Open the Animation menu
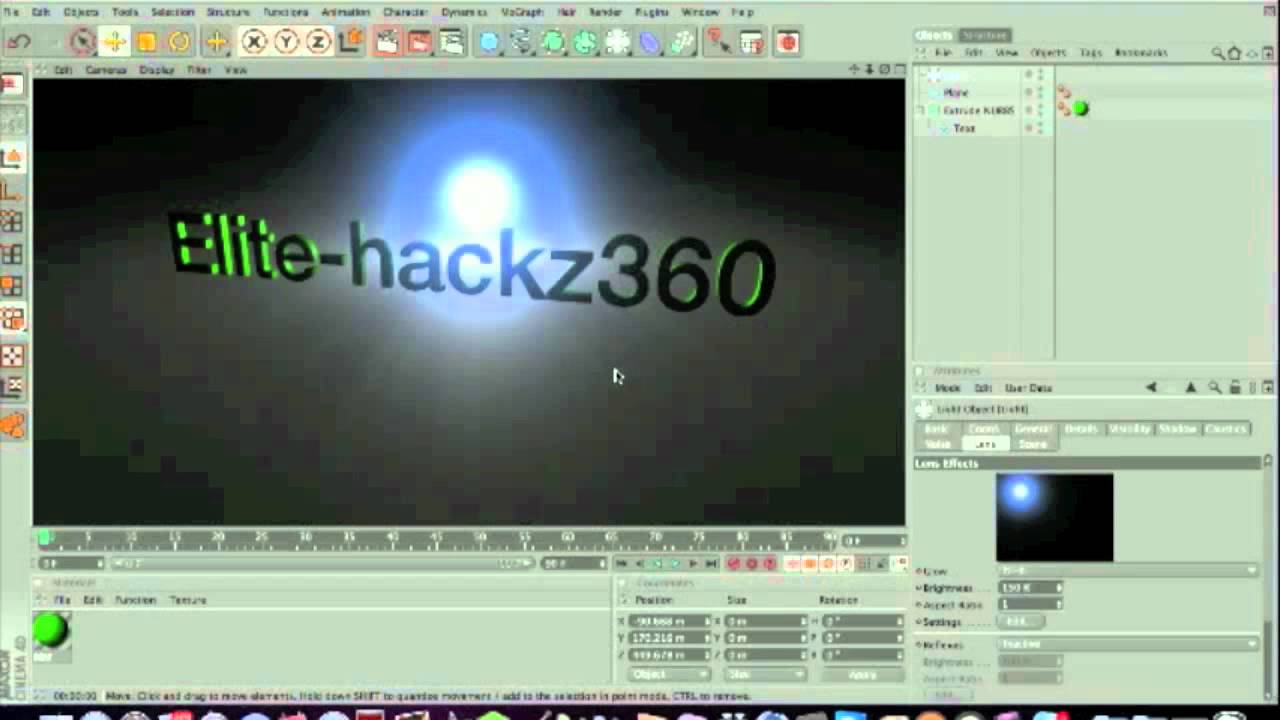The height and width of the screenshot is (720, 1280). click(345, 12)
